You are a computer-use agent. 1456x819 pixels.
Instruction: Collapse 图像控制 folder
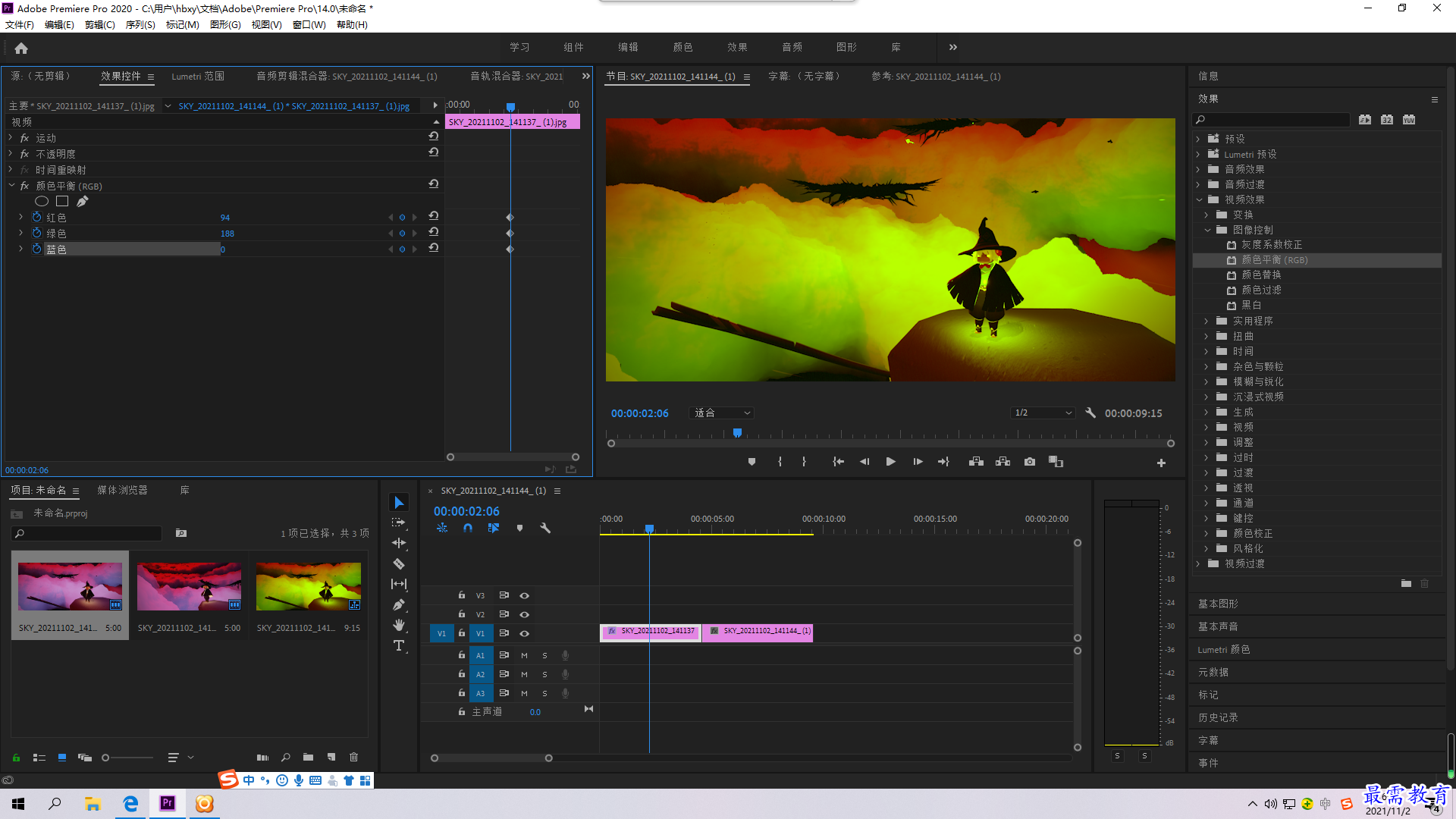click(x=1207, y=230)
